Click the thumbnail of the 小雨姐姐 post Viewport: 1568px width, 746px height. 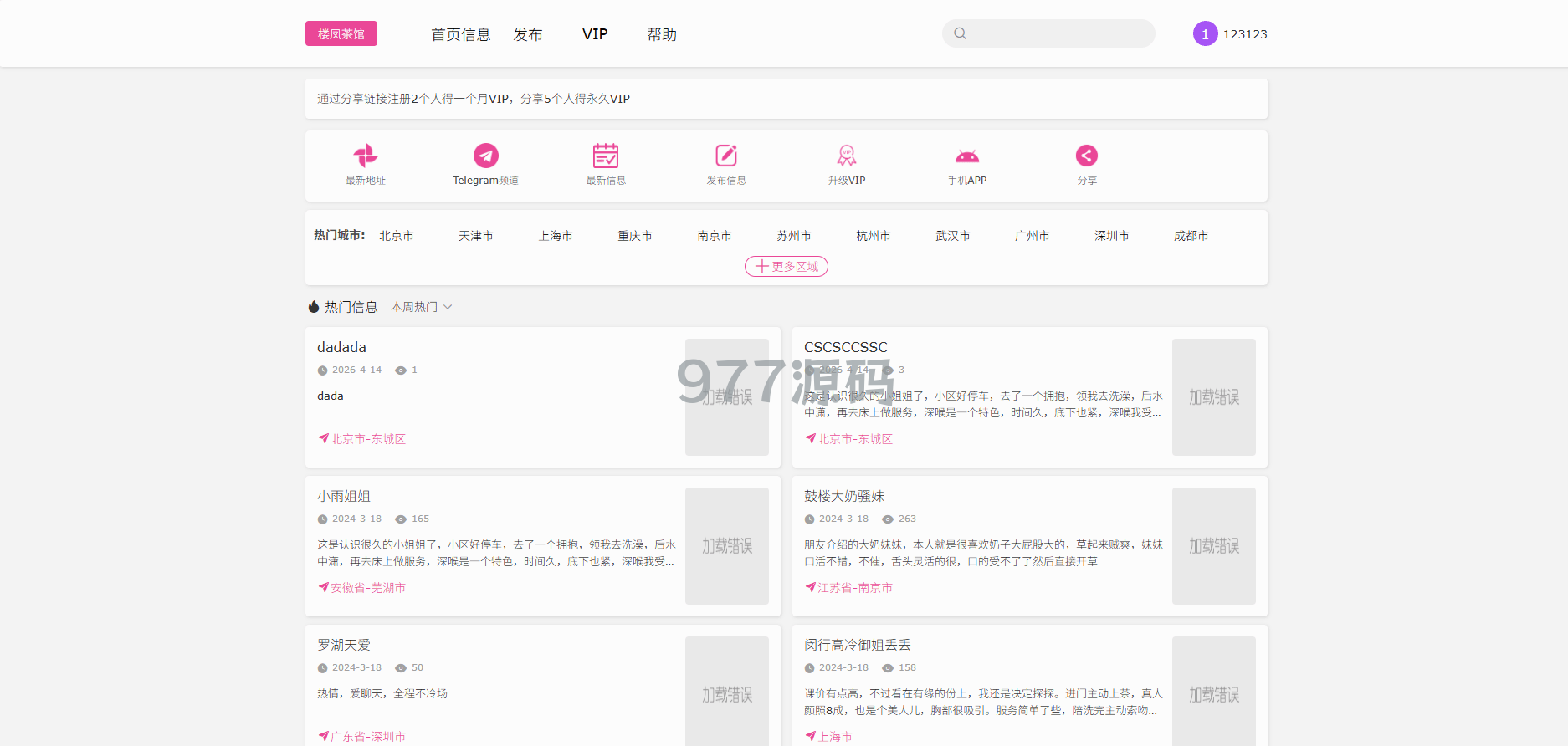tap(727, 546)
